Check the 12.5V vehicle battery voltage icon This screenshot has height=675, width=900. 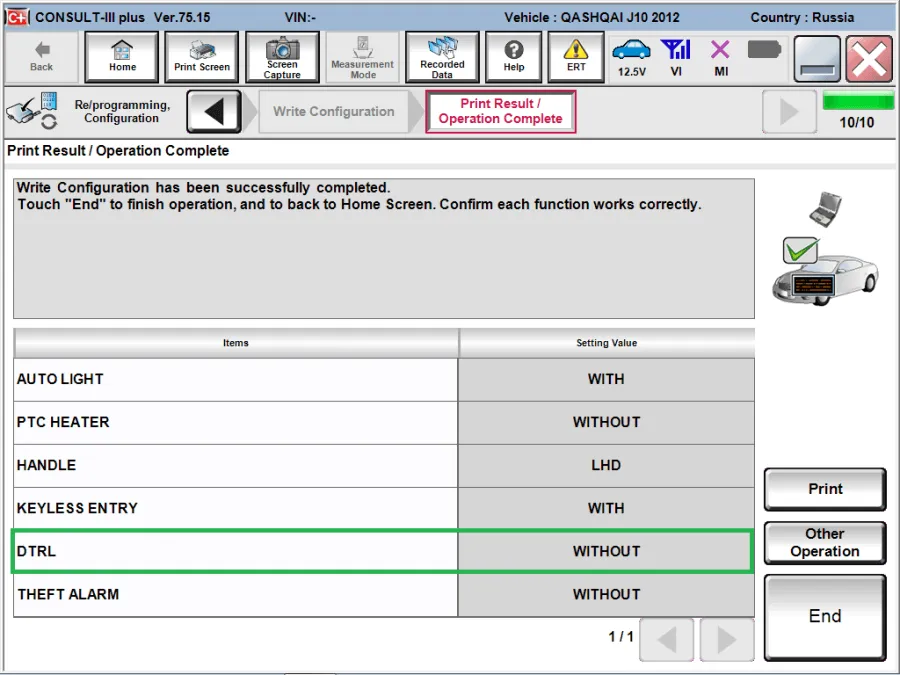coord(631,57)
